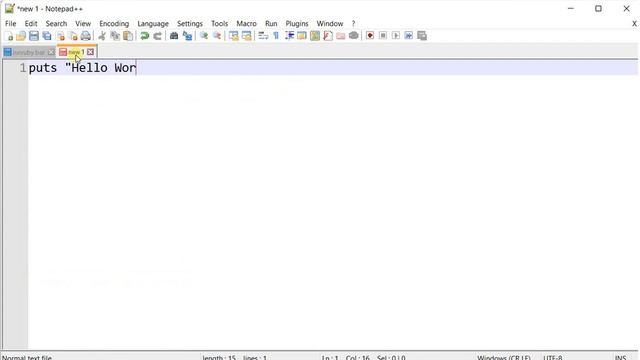Click the Save All toolbar icon
The width and height of the screenshot is (640, 360).
coord(47,36)
